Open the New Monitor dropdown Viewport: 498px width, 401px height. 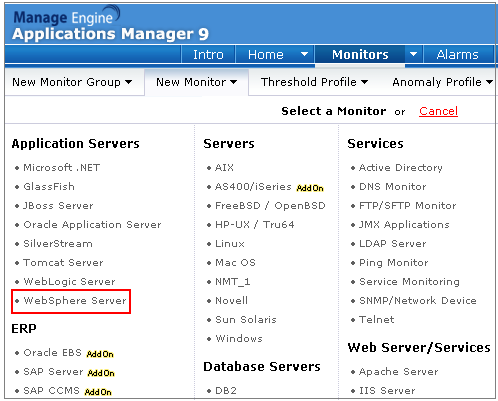(x=196, y=82)
